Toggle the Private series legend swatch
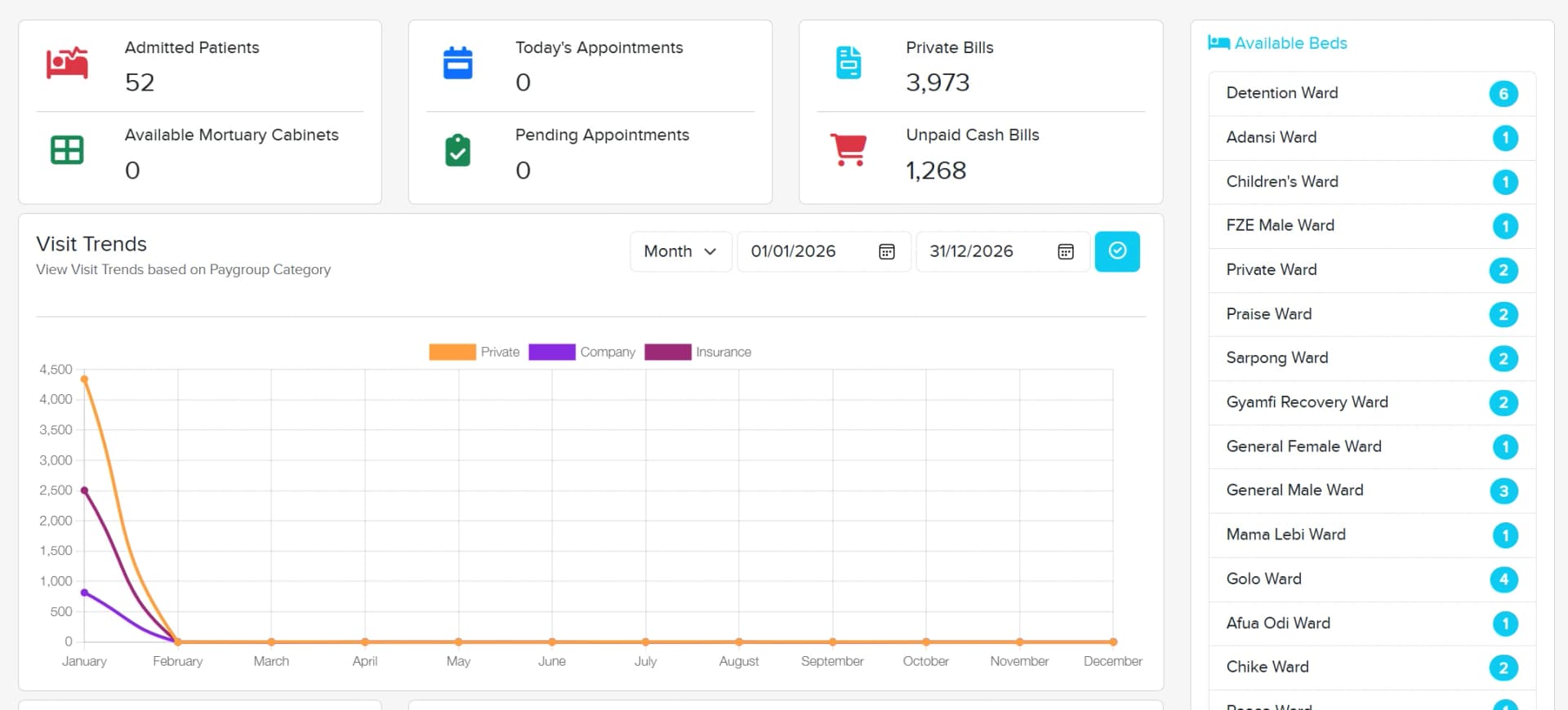The width and height of the screenshot is (1568, 710). pos(452,352)
